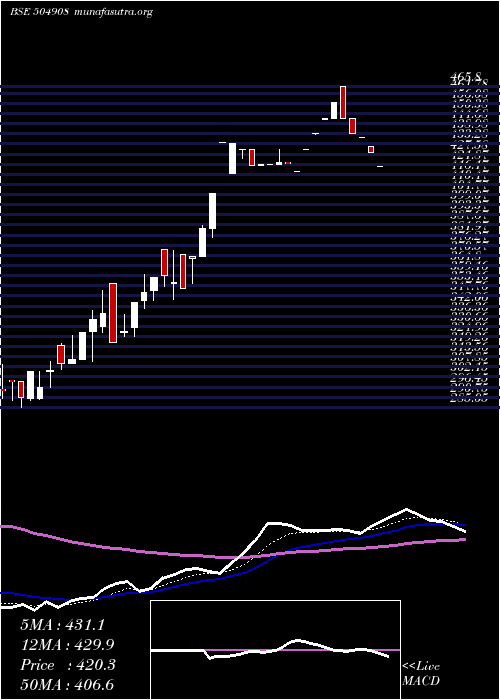Screen dimensions: 500x700
Task: Click the "5MA : 431.1" readout
Action: point(62,625)
